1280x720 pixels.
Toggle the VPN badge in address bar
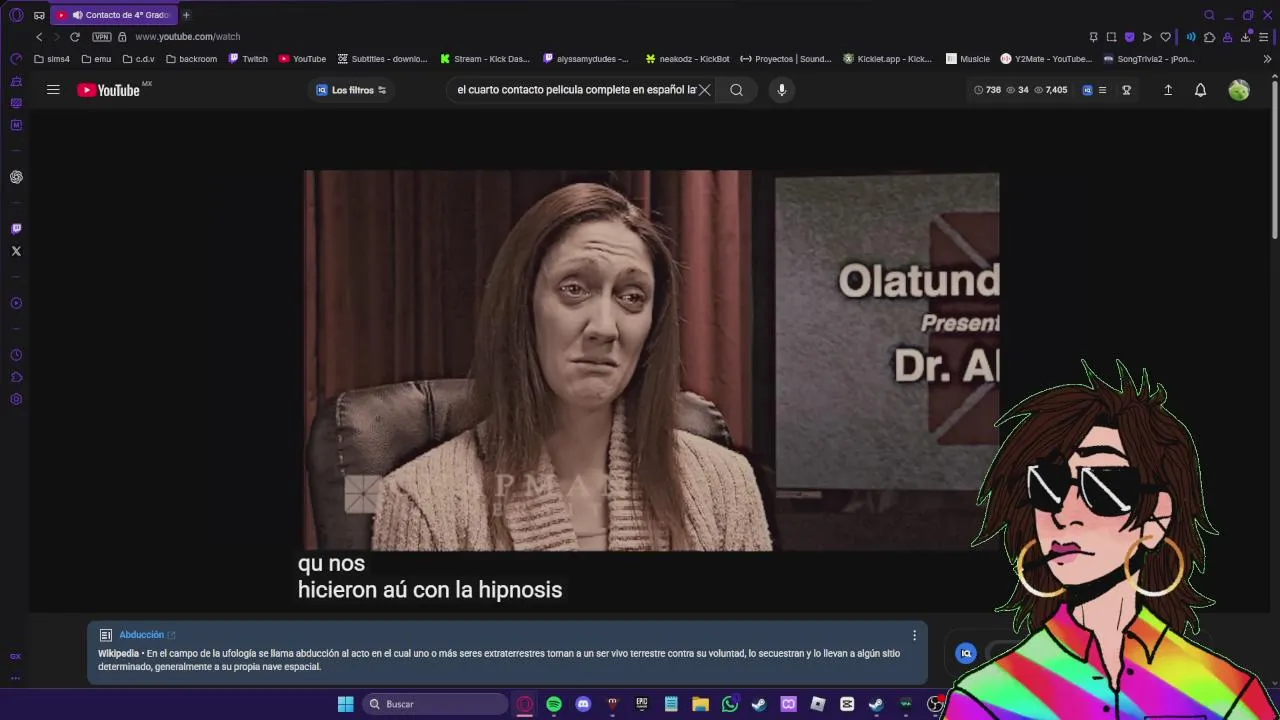coord(102,37)
